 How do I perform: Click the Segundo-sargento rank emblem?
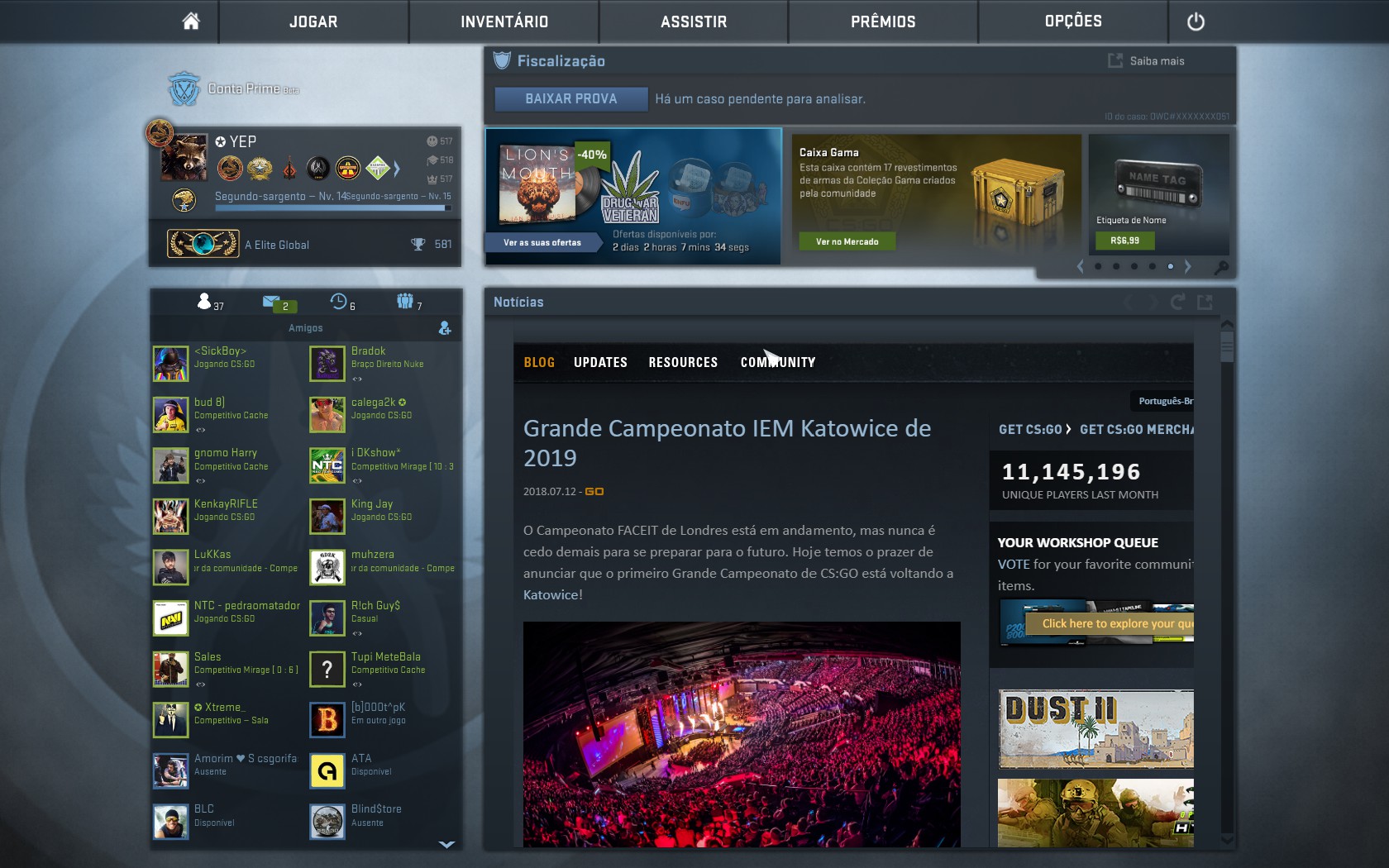184,199
